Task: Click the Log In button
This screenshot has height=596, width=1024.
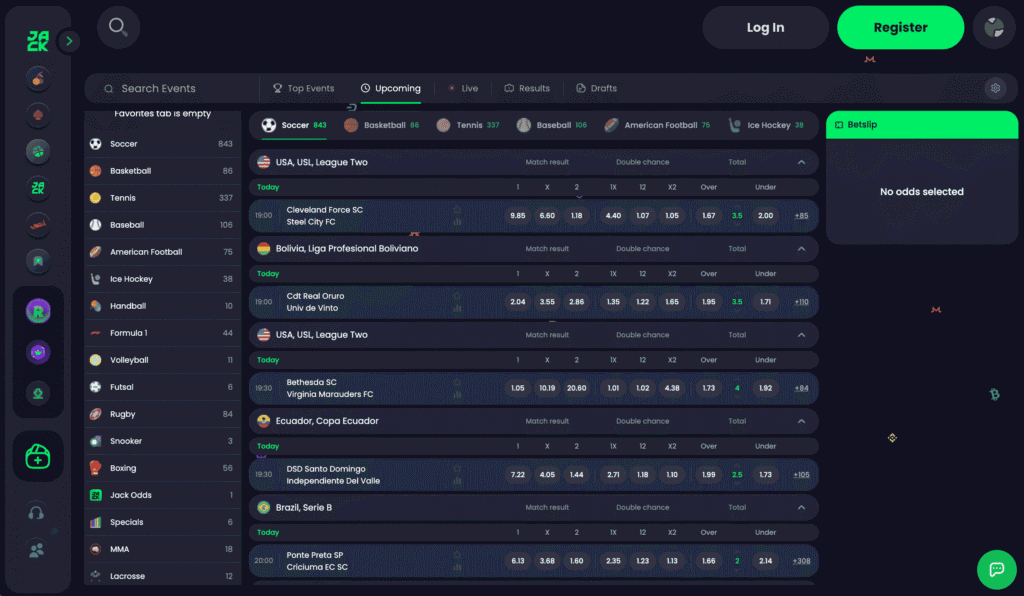Action: (765, 27)
